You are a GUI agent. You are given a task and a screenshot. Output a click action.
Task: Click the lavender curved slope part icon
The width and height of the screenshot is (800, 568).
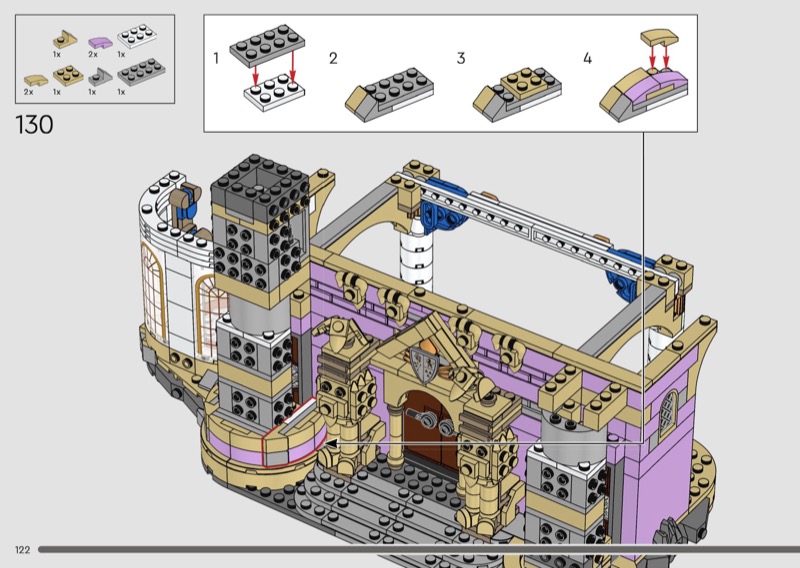(98, 42)
